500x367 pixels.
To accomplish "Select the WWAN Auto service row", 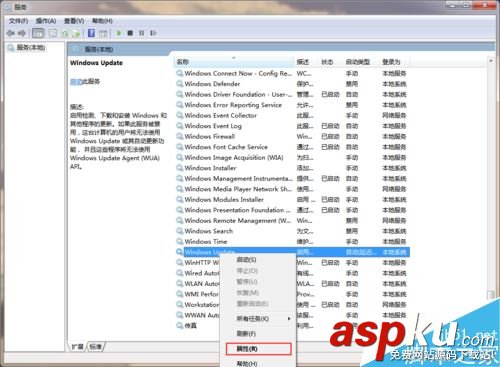I will pos(202,315).
